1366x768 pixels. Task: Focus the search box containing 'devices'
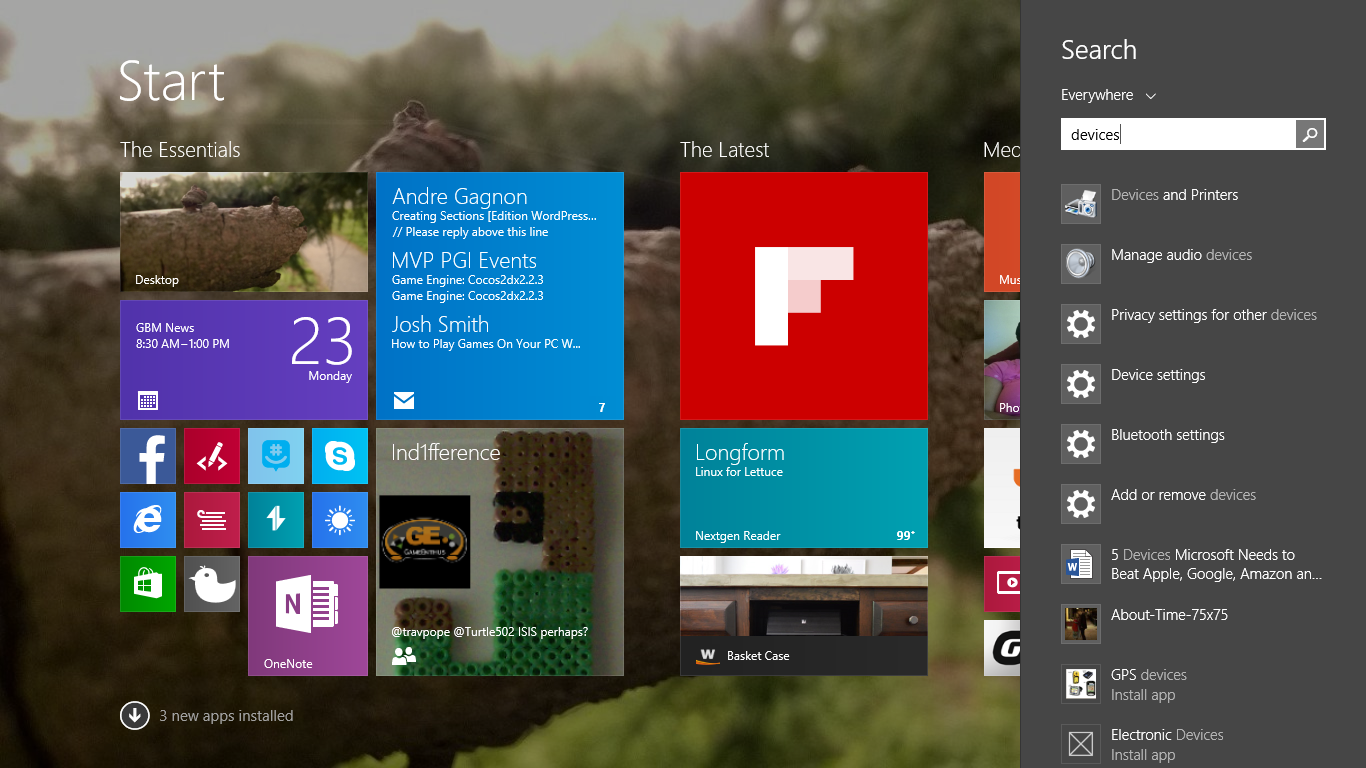point(1178,134)
